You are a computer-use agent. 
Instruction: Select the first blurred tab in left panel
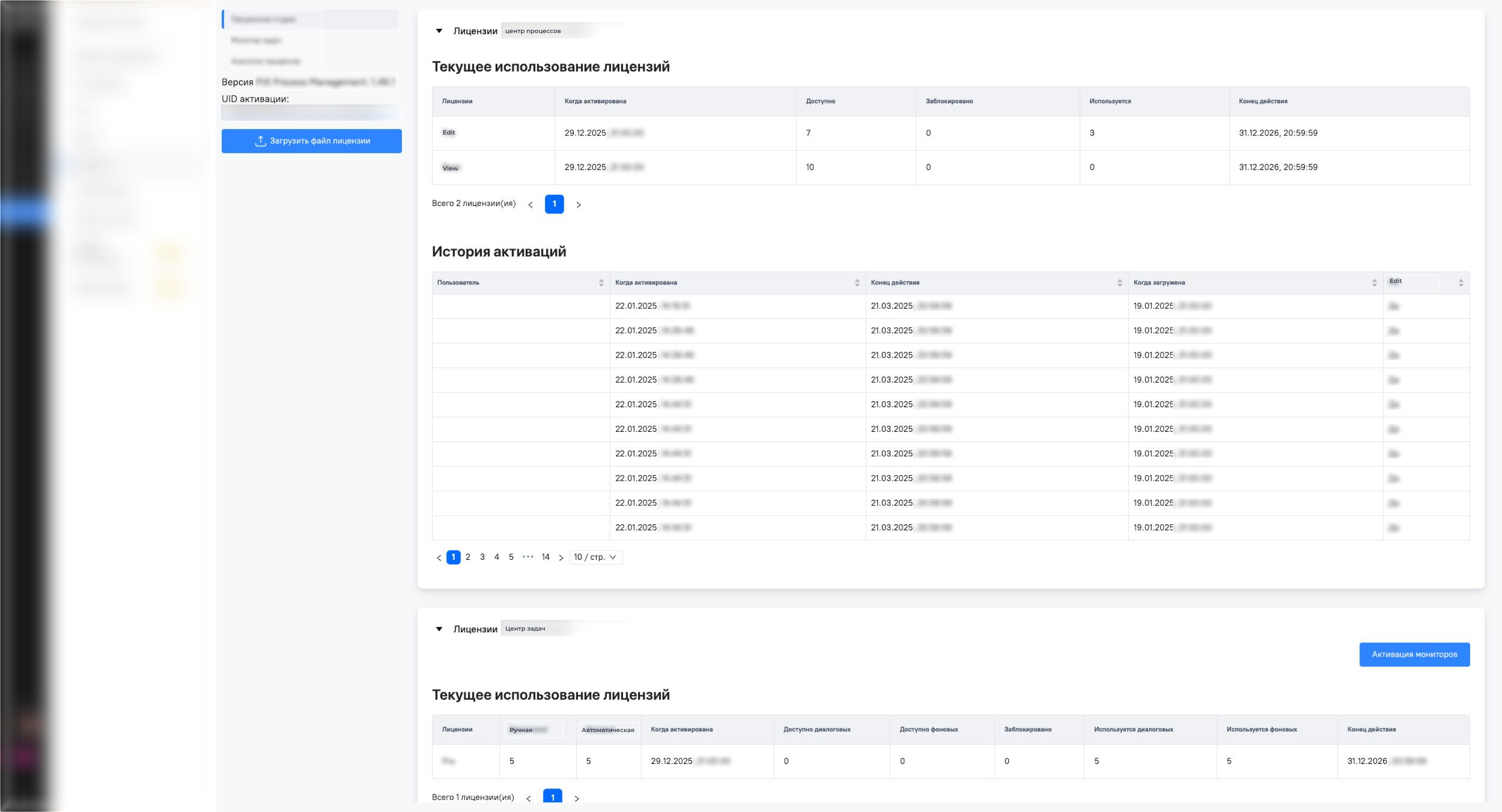tap(274, 19)
